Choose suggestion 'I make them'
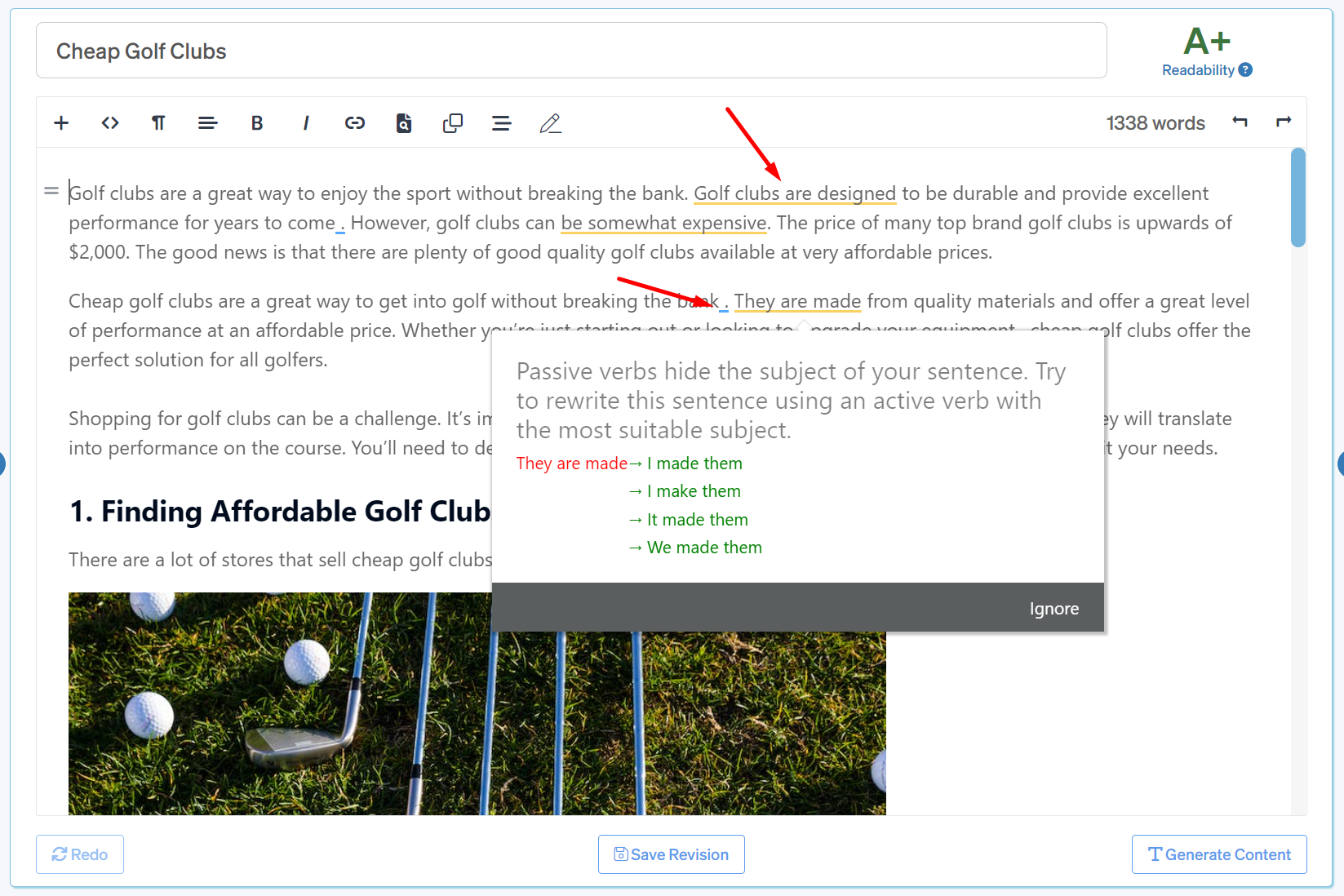 [694, 491]
